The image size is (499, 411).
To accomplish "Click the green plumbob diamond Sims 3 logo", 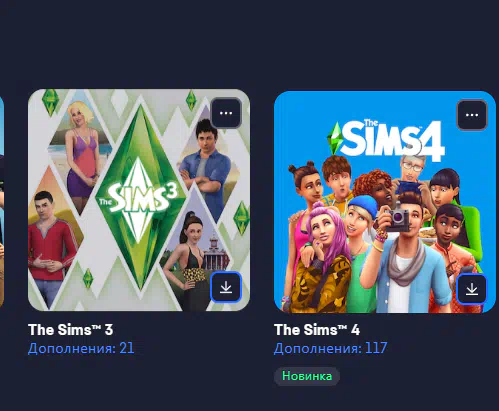I will click(x=140, y=197).
